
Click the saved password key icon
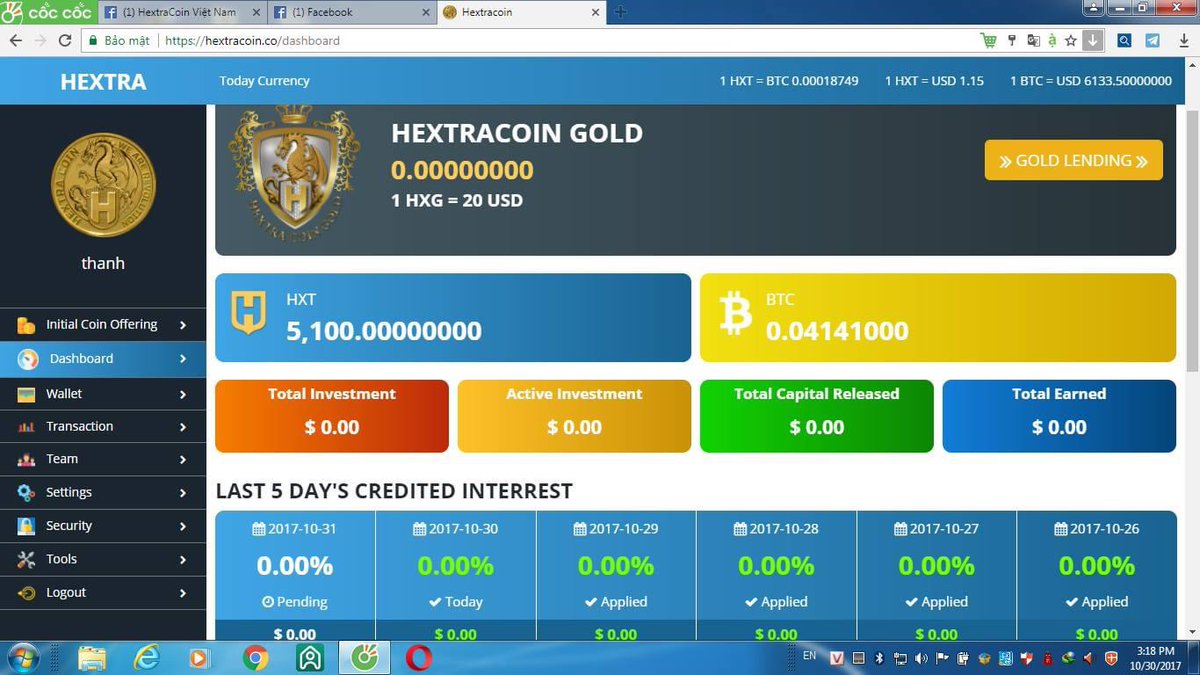1012,41
